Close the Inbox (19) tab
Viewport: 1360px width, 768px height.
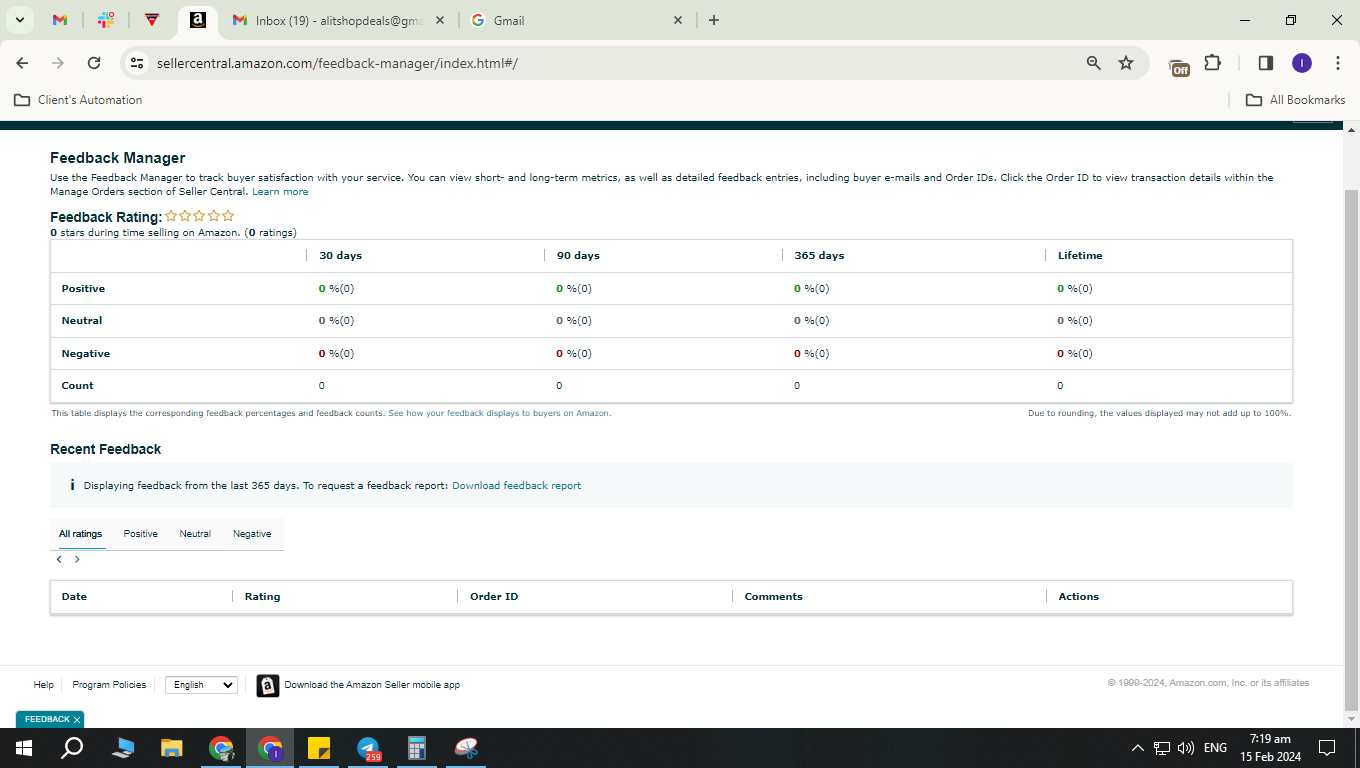[x=440, y=20]
